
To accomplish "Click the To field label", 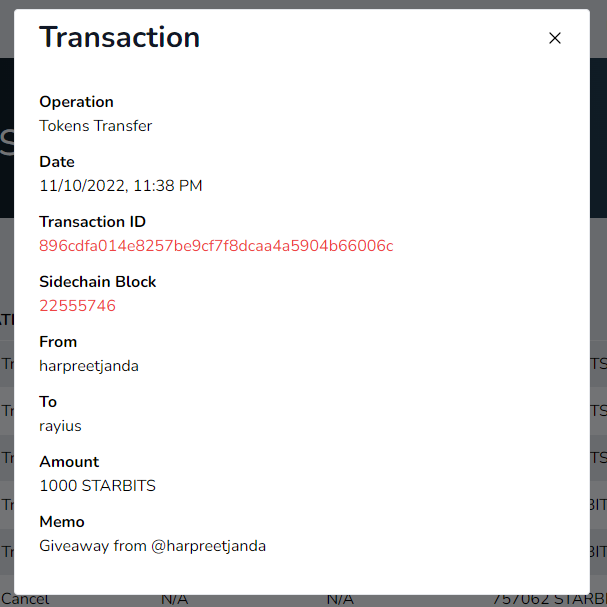I will [49, 402].
